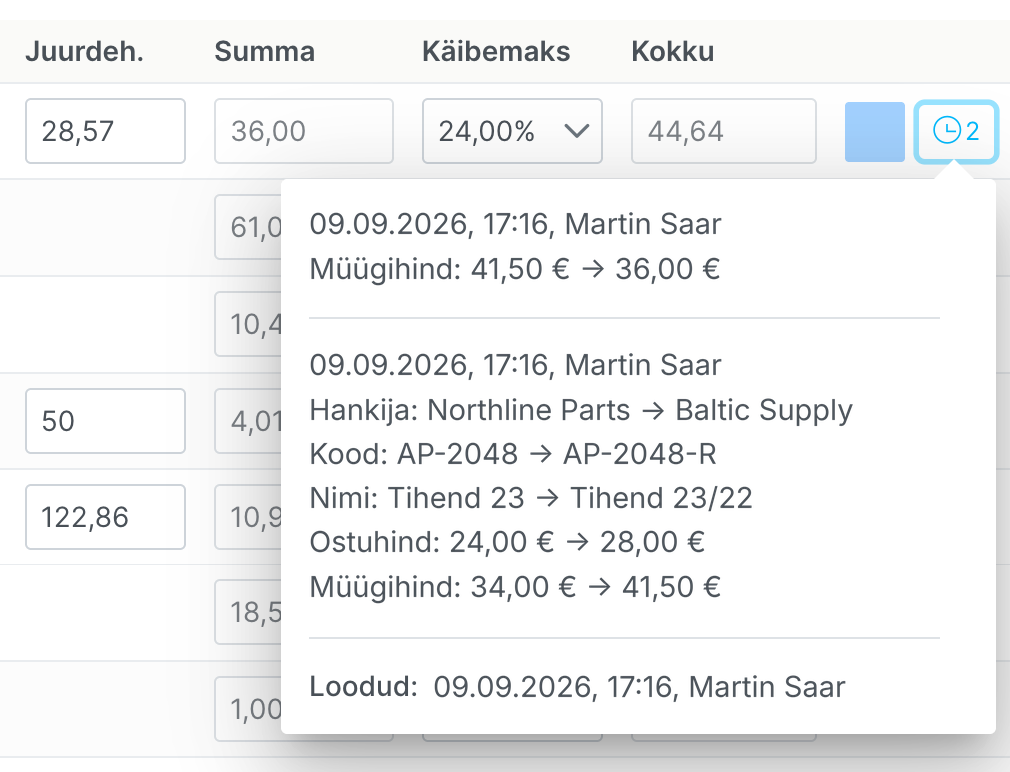The width and height of the screenshot is (1010, 772).
Task: Click the Käibemaks column header
Action: coord(496,52)
